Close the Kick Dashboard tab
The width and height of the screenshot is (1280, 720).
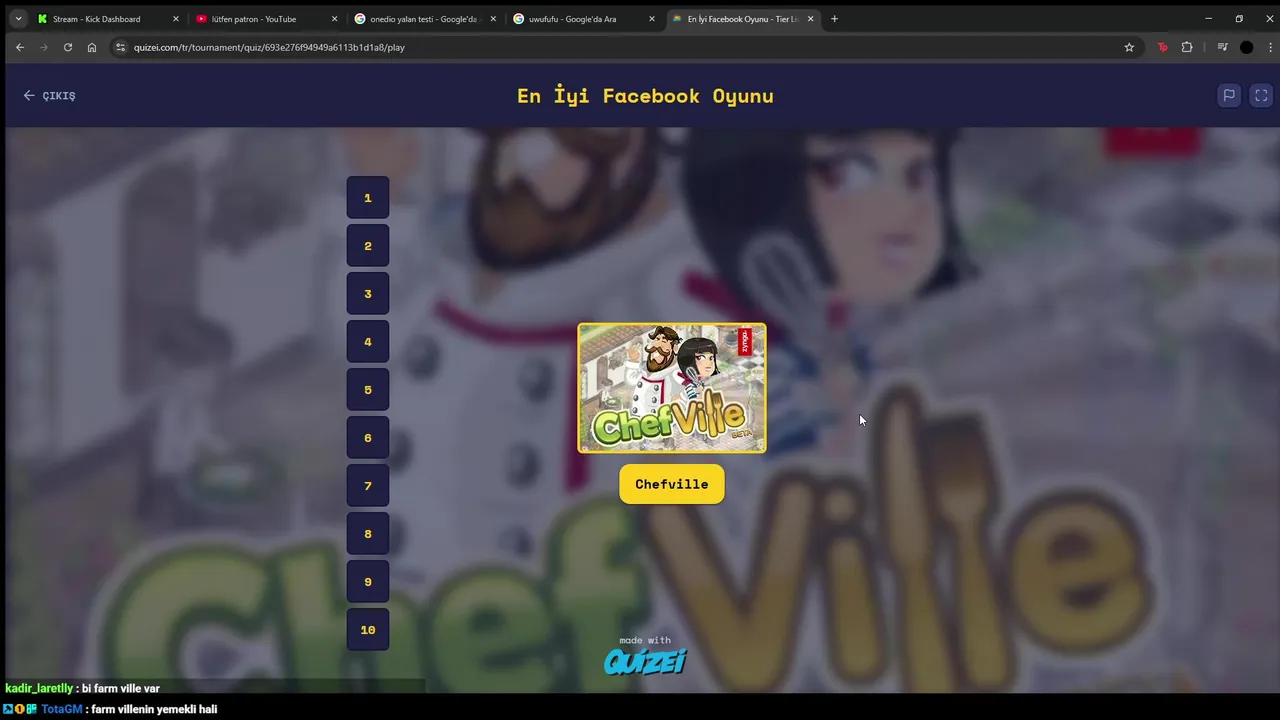(175, 19)
